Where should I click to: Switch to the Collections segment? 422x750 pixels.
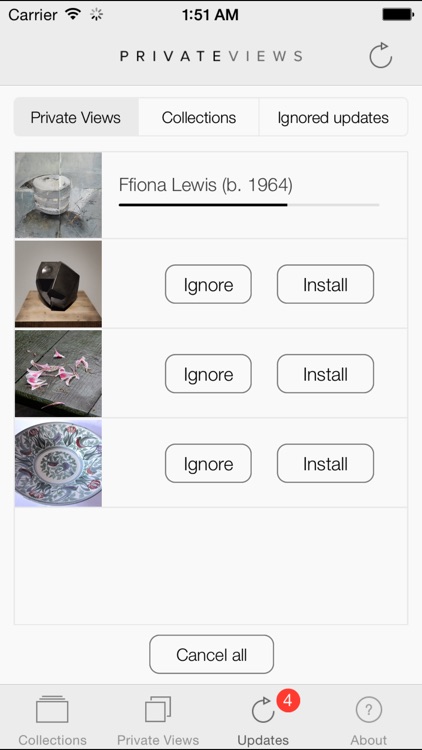click(199, 117)
